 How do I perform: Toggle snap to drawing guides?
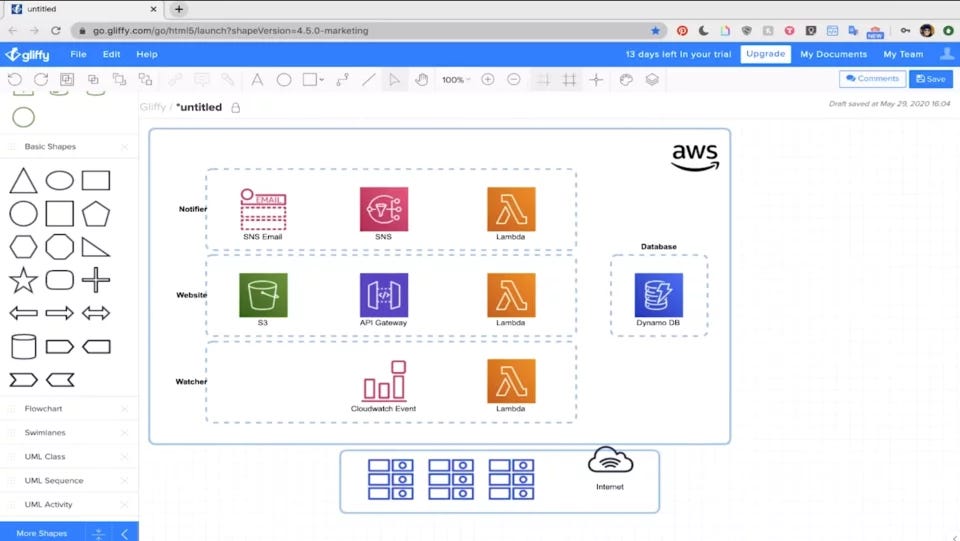[596, 80]
